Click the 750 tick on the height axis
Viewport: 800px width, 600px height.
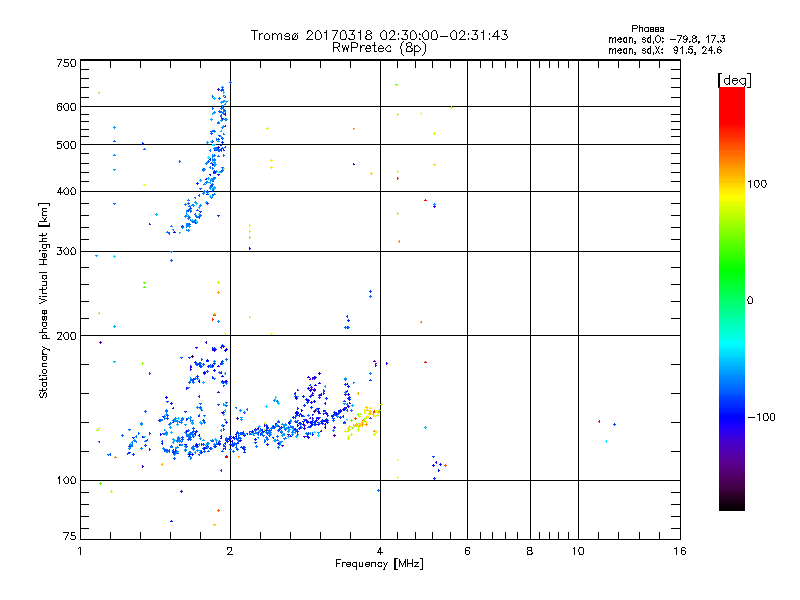tap(65, 63)
